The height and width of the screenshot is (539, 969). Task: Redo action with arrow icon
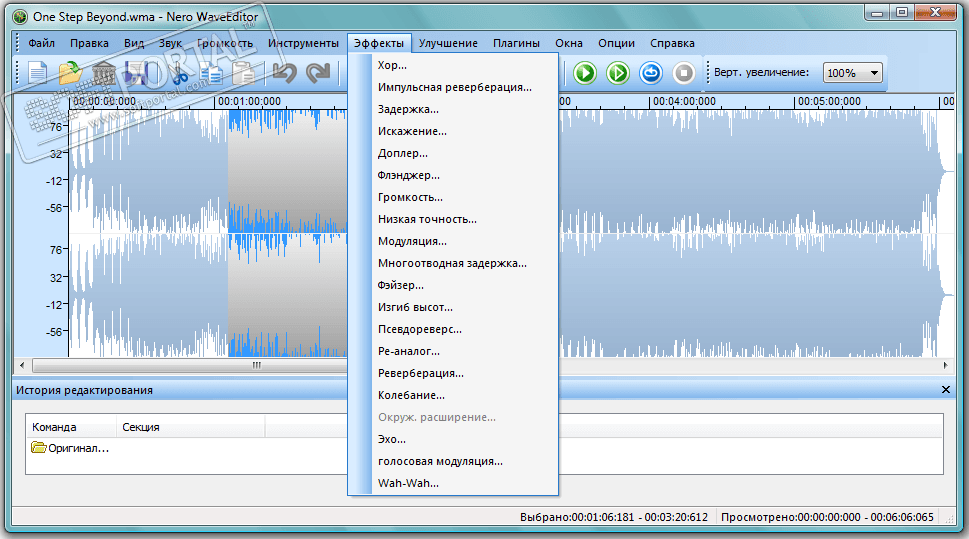(318, 73)
